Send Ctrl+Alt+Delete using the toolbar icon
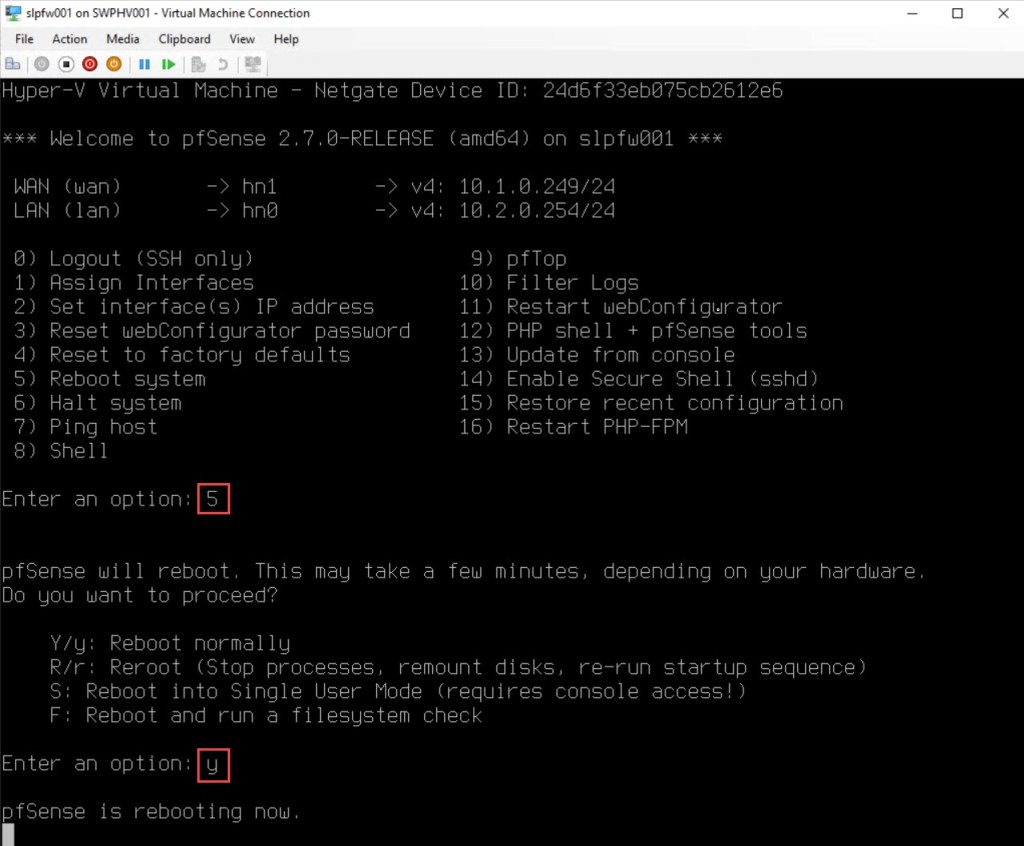 [x=13, y=64]
